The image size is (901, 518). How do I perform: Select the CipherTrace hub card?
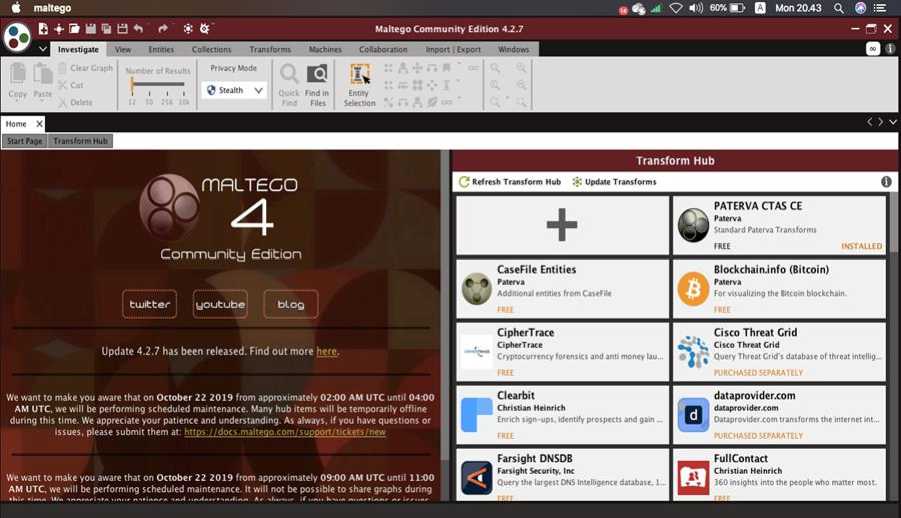point(563,351)
